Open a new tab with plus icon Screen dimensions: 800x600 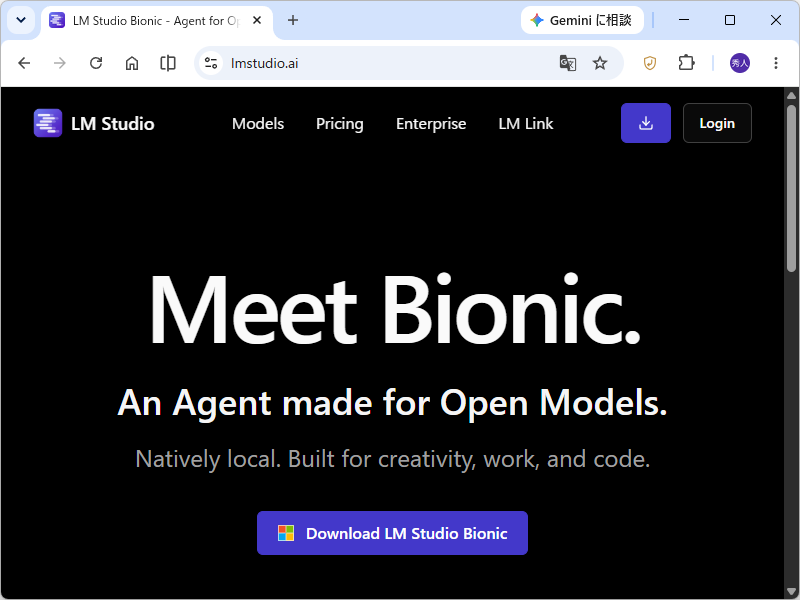click(292, 20)
